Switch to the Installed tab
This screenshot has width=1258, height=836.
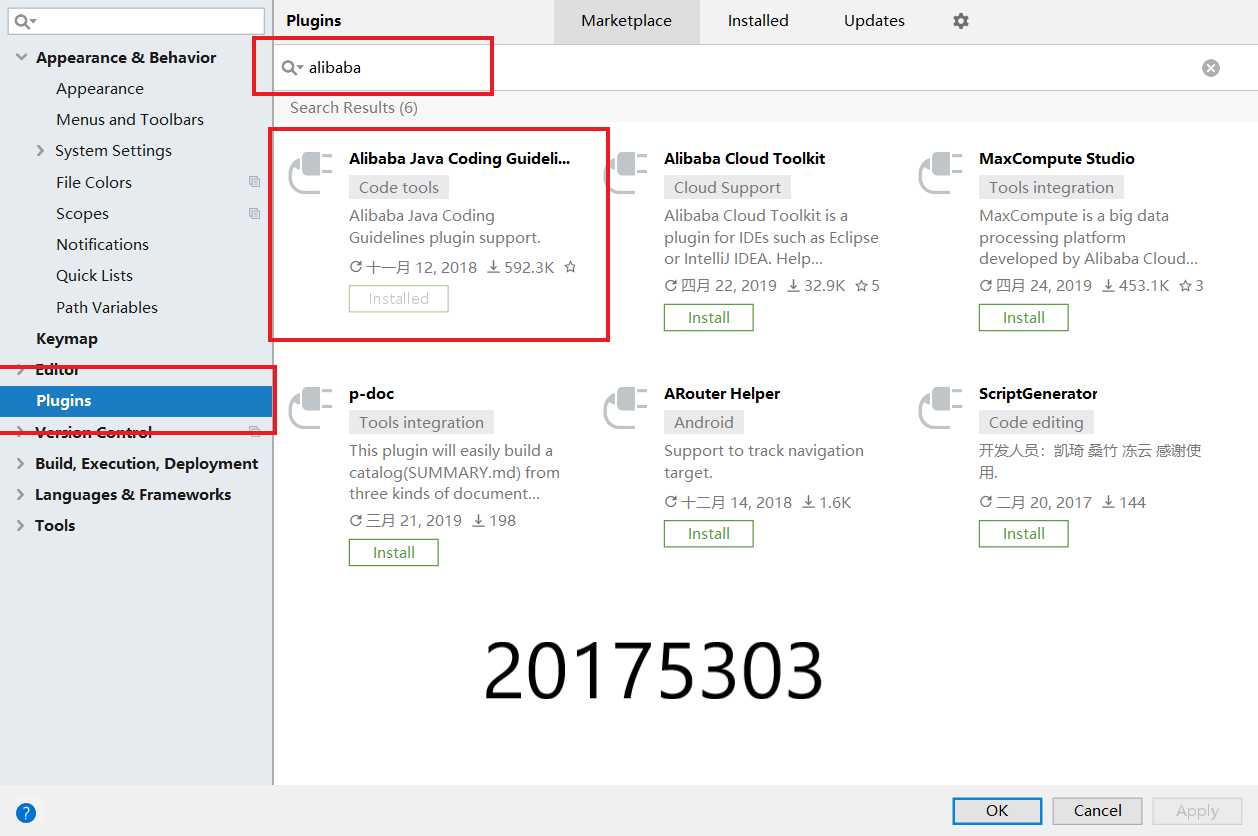pos(758,21)
